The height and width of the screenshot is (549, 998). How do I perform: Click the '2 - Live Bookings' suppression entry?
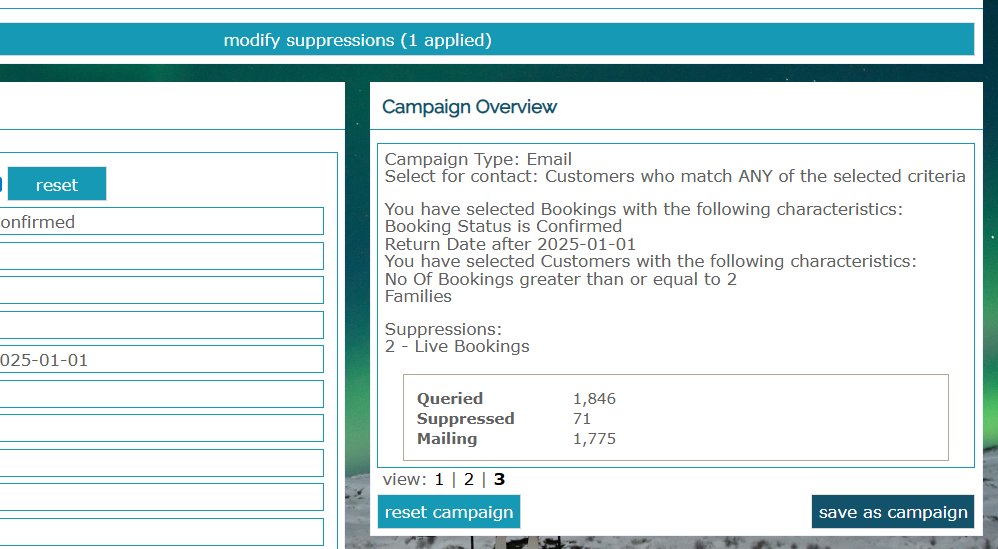pyautogui.click(x=457, y=346)
